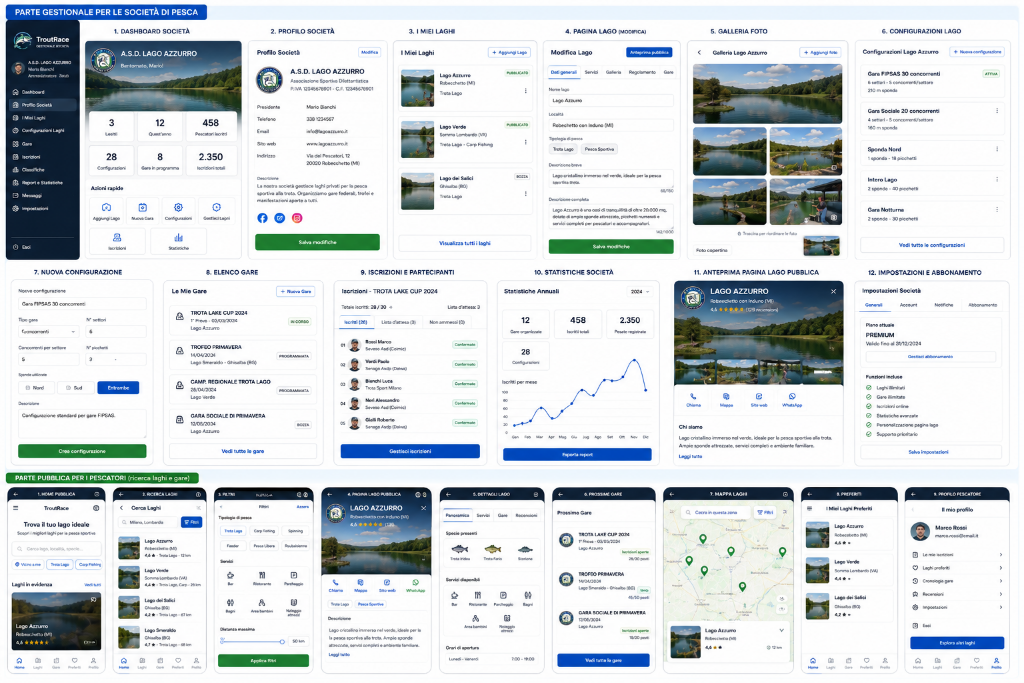Screen dimensions: 1024x683
Task: Open the Tipo gara dropdown in Nuova Configurazione
Action: click(x=48, y=332)
